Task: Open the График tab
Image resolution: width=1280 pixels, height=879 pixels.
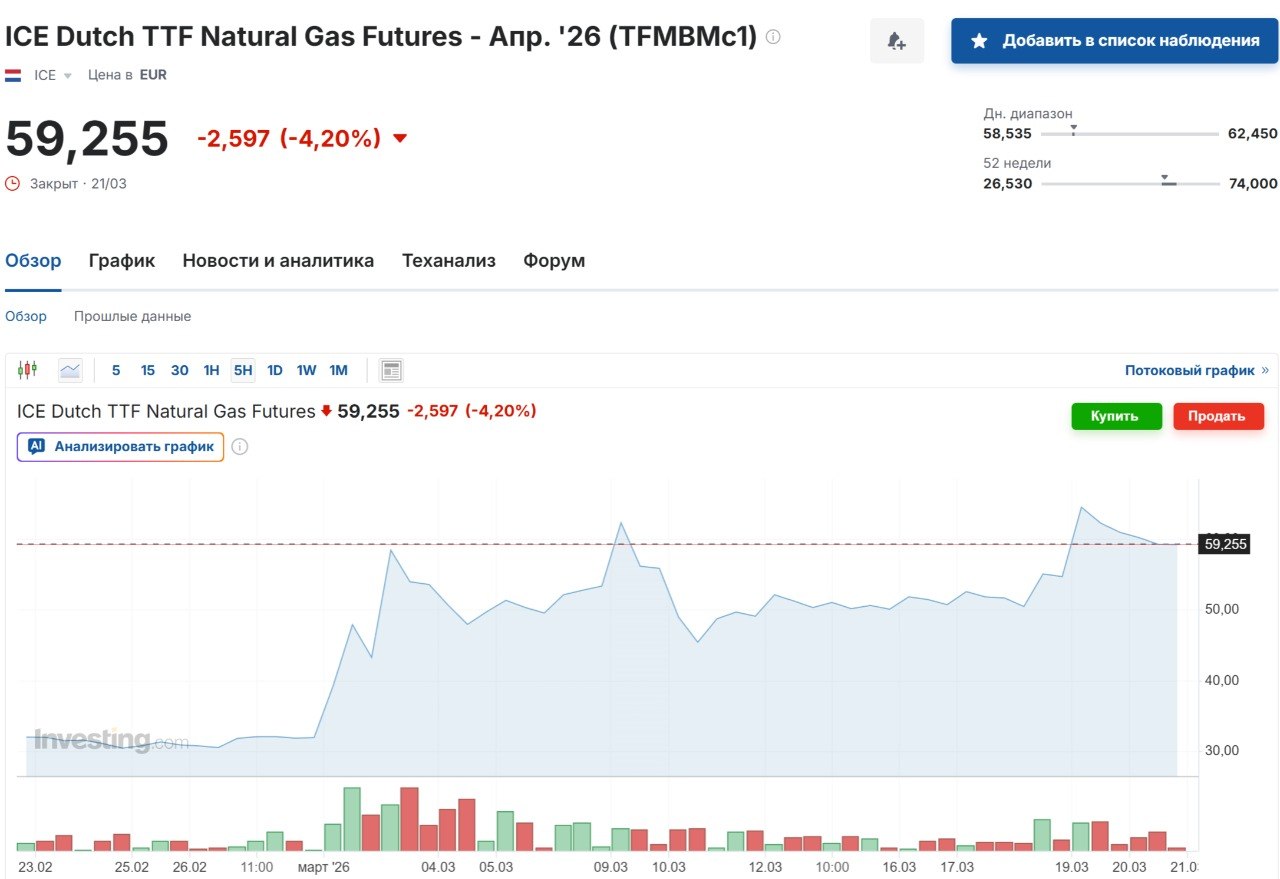Action: (121, 261)
